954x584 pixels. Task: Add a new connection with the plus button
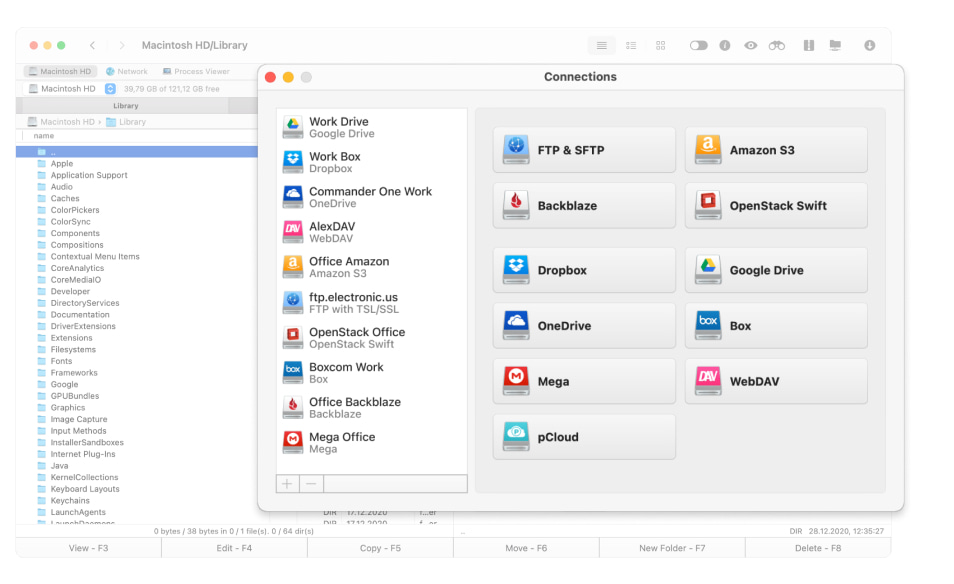pyautogui.click(x=287, y=483)
